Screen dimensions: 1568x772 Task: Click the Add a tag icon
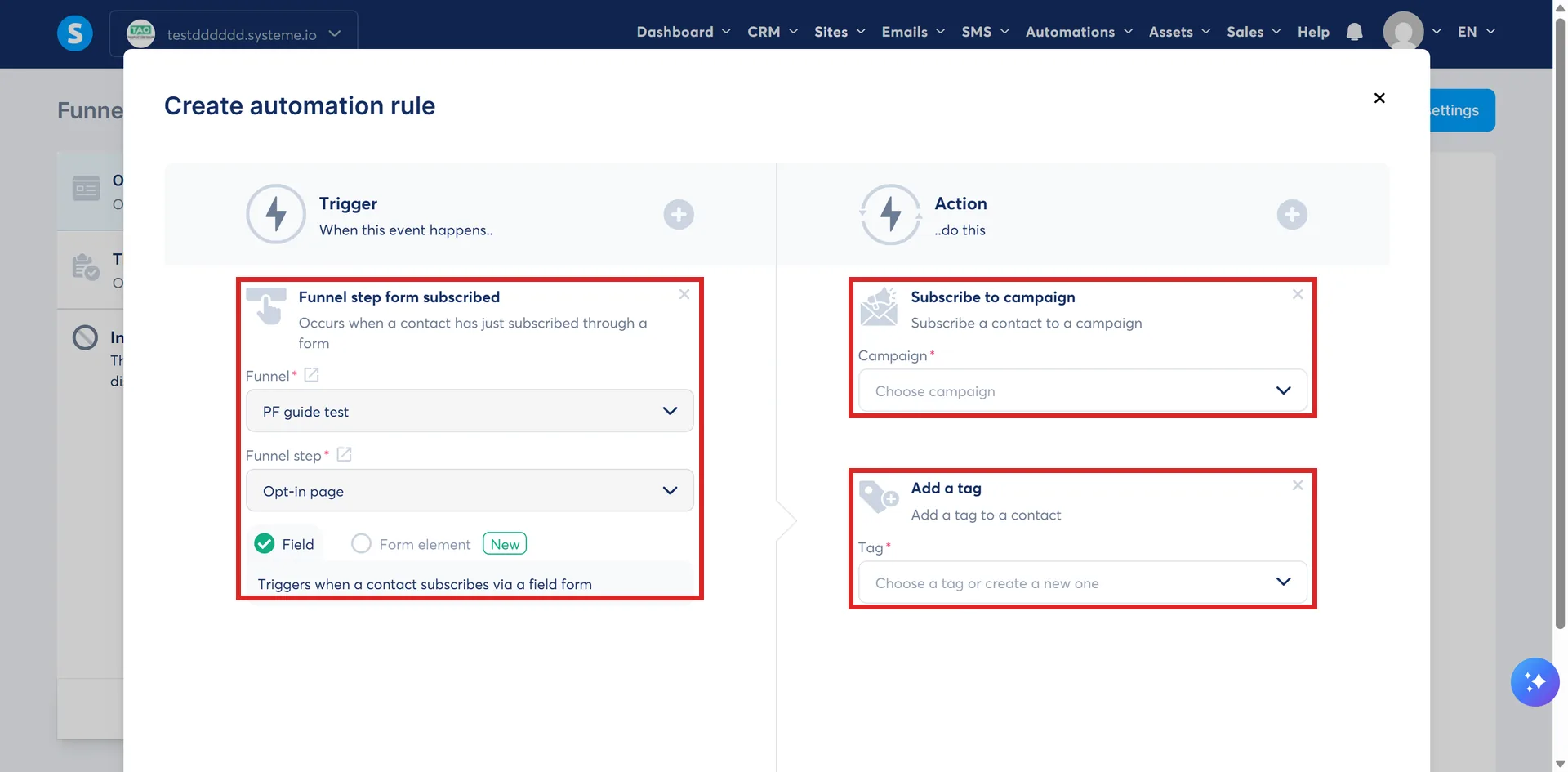click(x=879, y=498)
